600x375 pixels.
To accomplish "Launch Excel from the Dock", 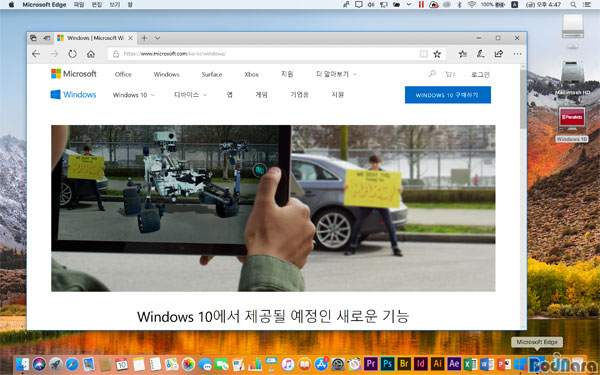I will 470,364.
